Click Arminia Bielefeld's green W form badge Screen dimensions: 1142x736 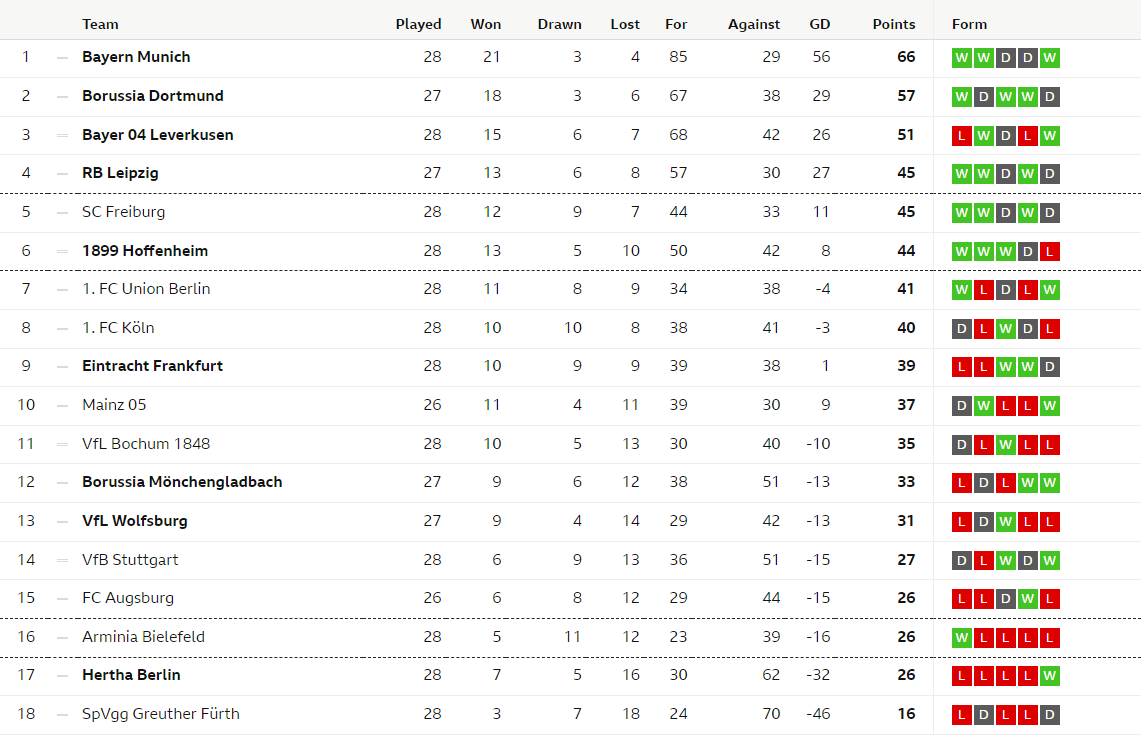(961, 638)
